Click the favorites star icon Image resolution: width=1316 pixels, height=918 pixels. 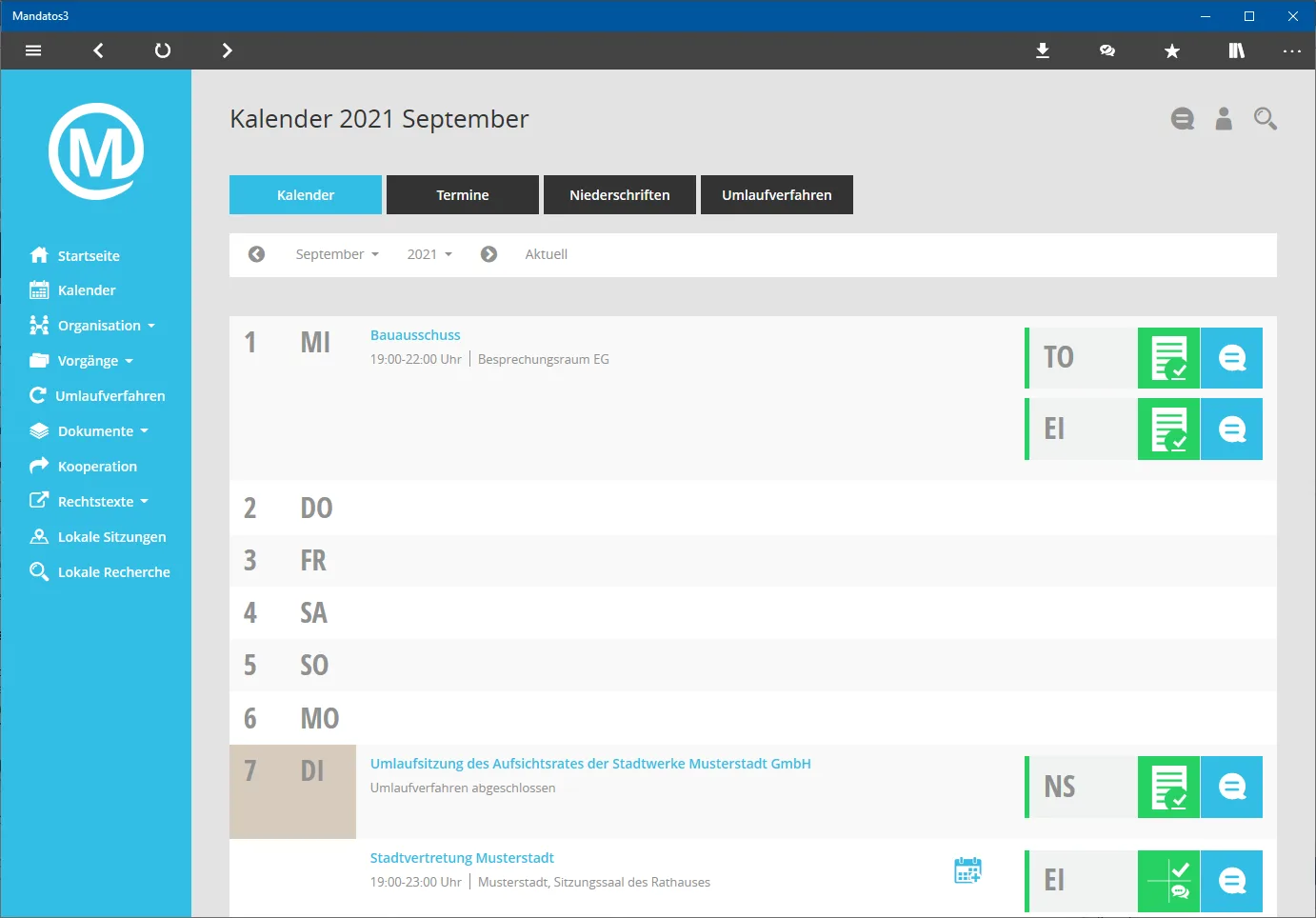click(1172, 50)
